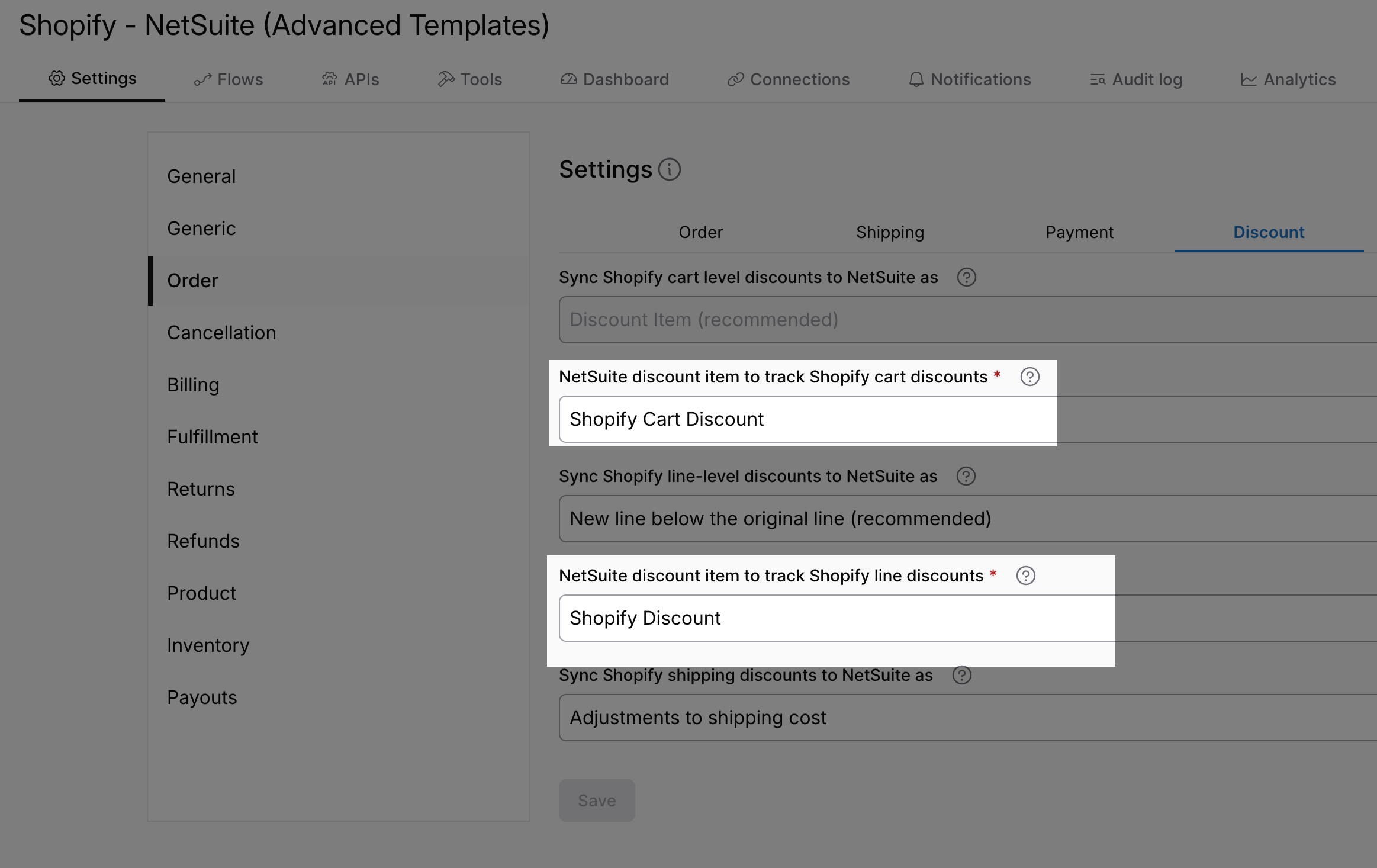This screenshot has height=868, width=1377.
Task: Select the Order sub-tab in Settings
Action: 701,232
